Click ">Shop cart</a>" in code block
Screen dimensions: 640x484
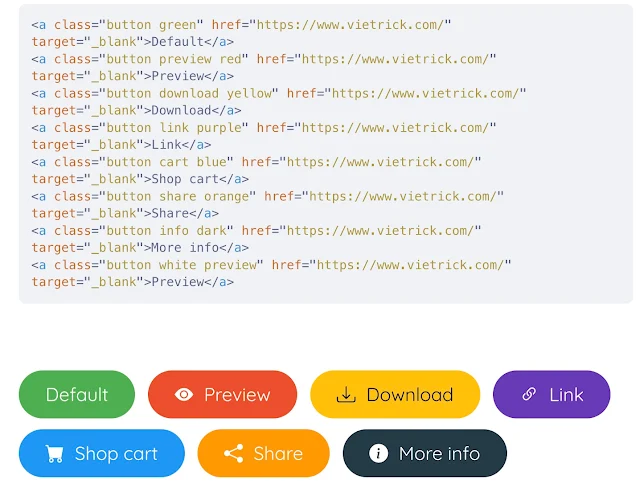pos(196,179)
